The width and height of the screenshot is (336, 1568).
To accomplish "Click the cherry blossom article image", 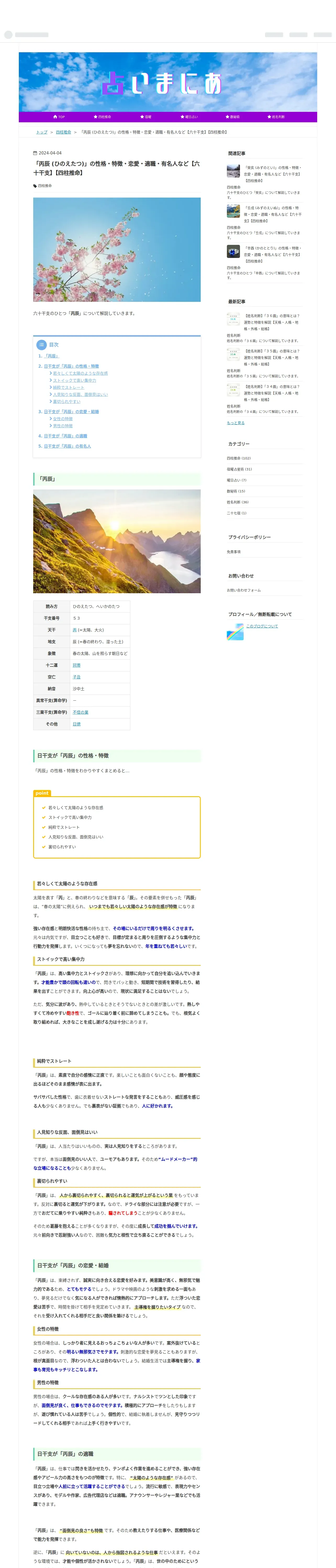I will [x=117, y=250].
